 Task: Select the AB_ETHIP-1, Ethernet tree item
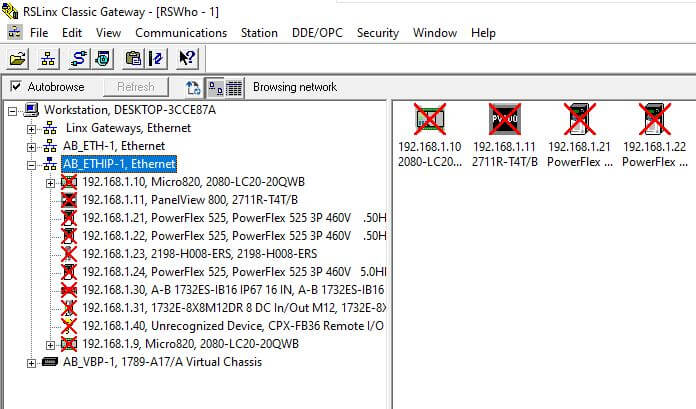tap(119, 164)
